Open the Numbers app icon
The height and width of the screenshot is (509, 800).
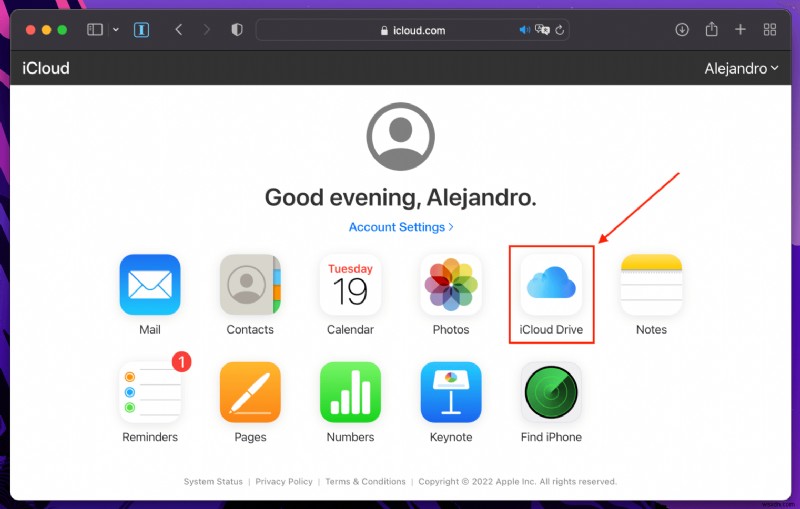coord(351,392)
